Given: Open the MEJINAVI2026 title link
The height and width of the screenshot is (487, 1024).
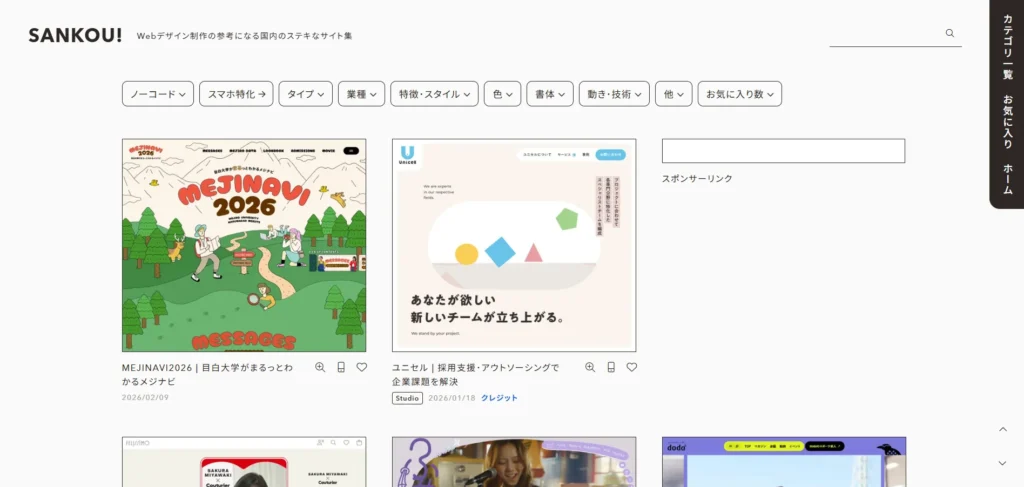Looking at the screenshot, I should (x=208, y=375).
